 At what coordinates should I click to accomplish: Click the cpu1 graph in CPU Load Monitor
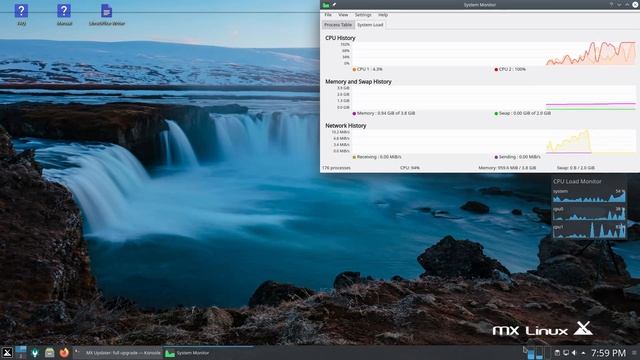tap(589, 231)
